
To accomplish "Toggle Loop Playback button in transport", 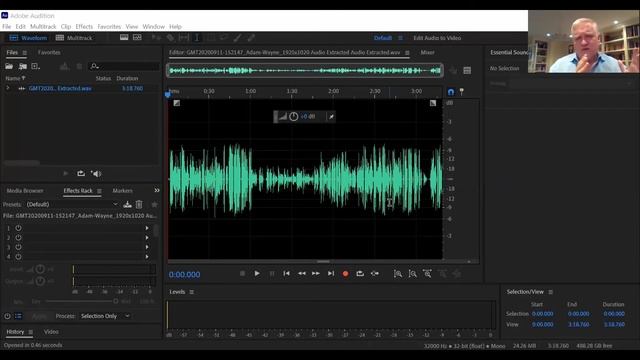I will tap(360, 273).
